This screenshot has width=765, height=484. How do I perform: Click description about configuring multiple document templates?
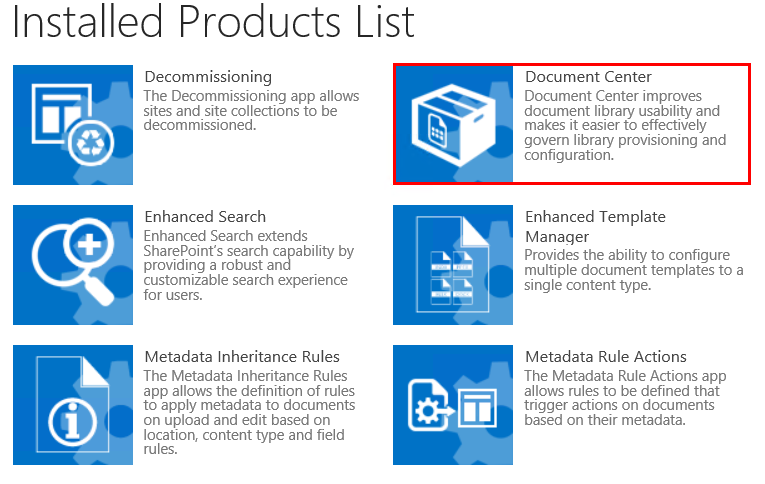(633, 270)
